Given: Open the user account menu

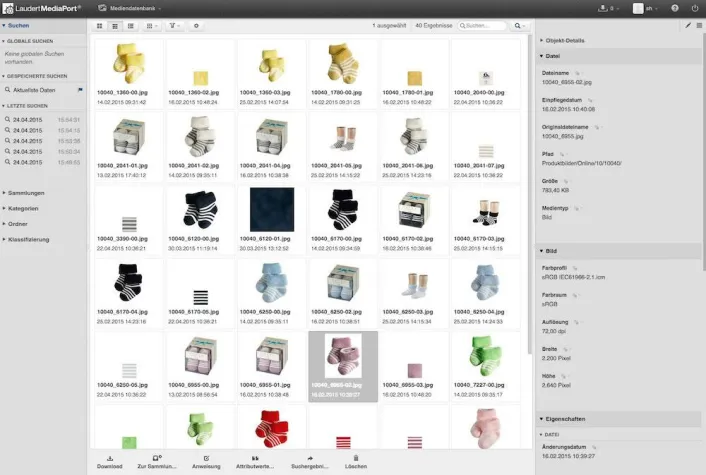Looking at the screenshot, I should [x=645, y=8].
